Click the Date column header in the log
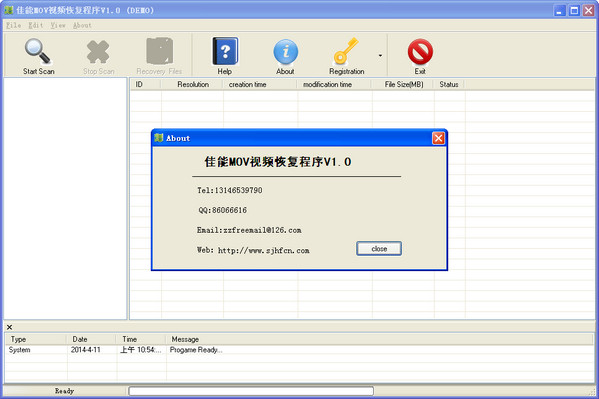Image resolution: width=599 pixels, height=399 pixels. [92, 339]
